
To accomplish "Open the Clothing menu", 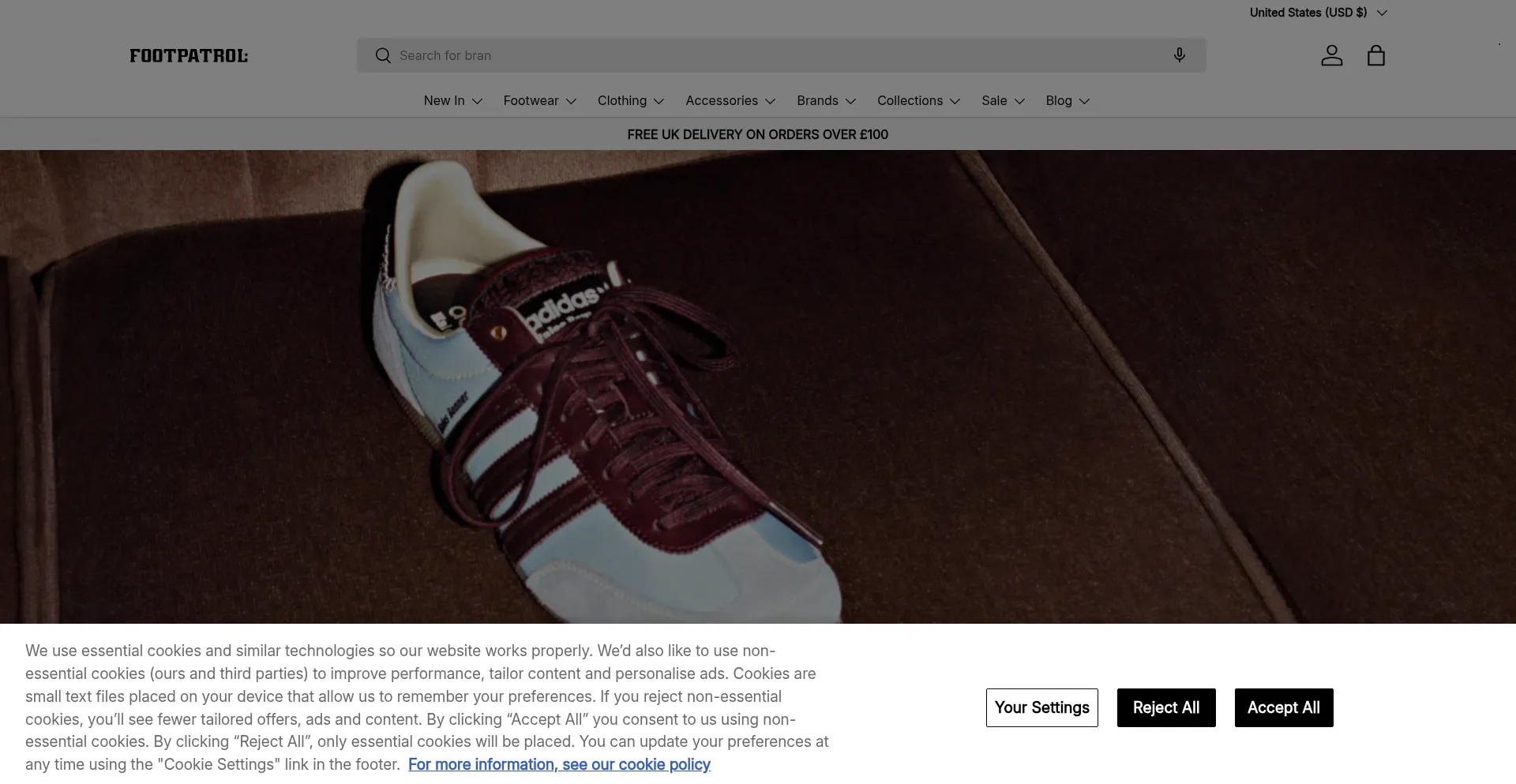I will point(630,101).
